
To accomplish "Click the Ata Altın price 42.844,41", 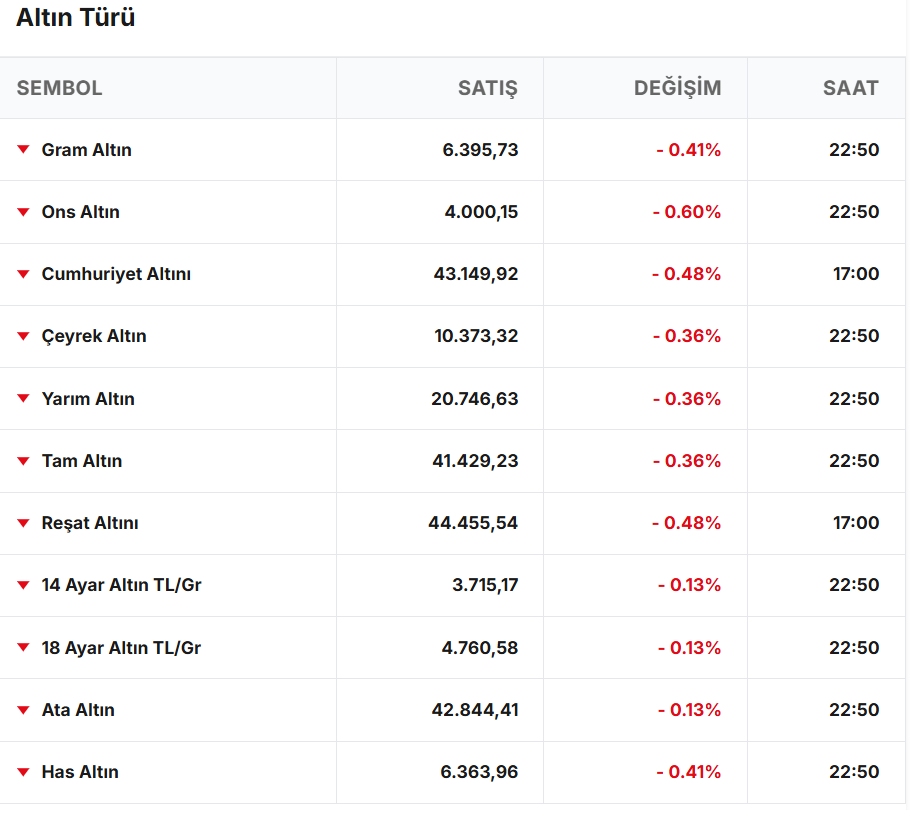I will pos(475,710).
